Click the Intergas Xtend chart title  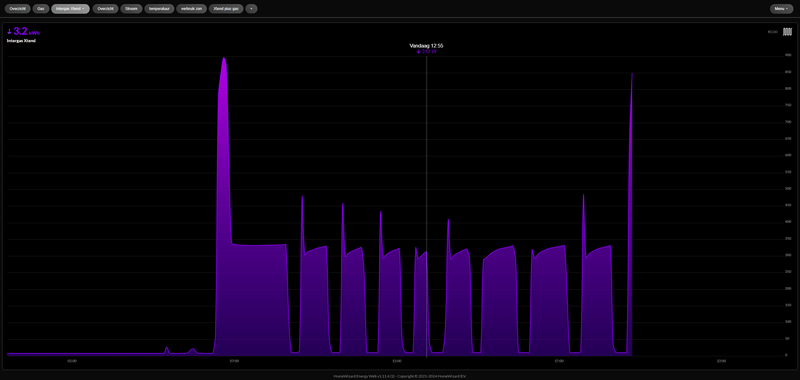pos(21,40)
